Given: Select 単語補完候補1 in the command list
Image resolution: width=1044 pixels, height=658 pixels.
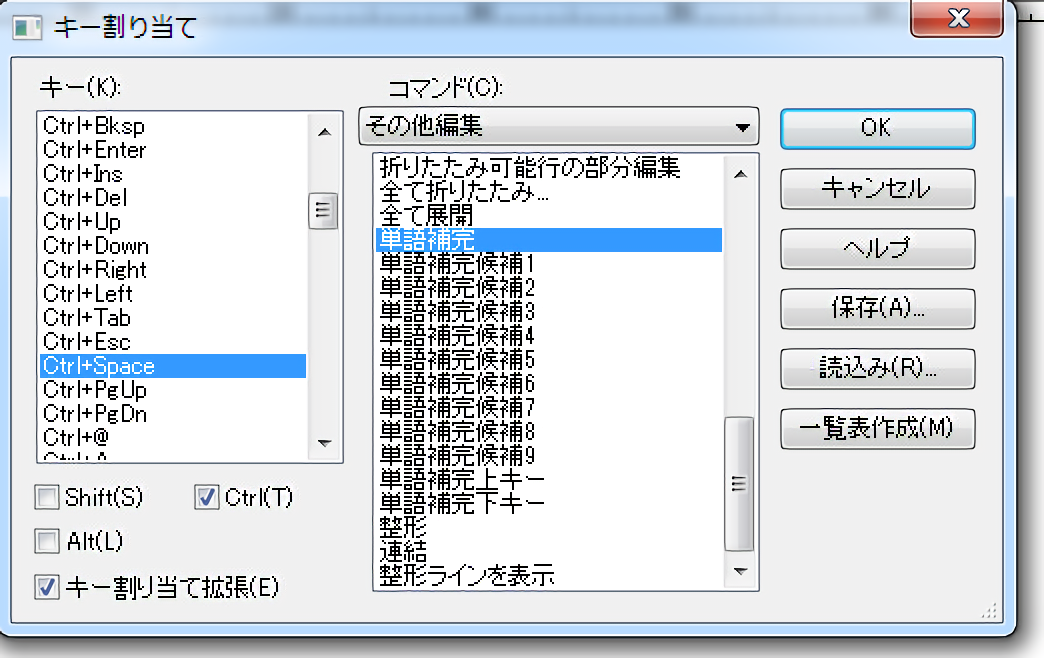Looking at the screenshot, I should tap(458, 264).
